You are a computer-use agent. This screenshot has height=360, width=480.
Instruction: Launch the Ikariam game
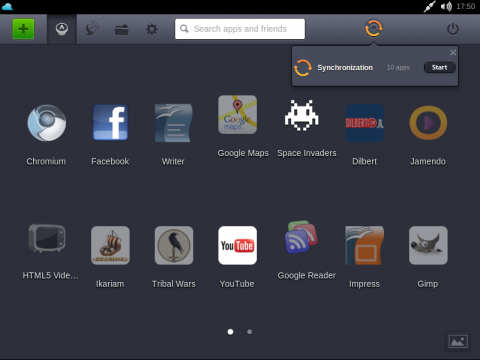click(x=110, y=246)
